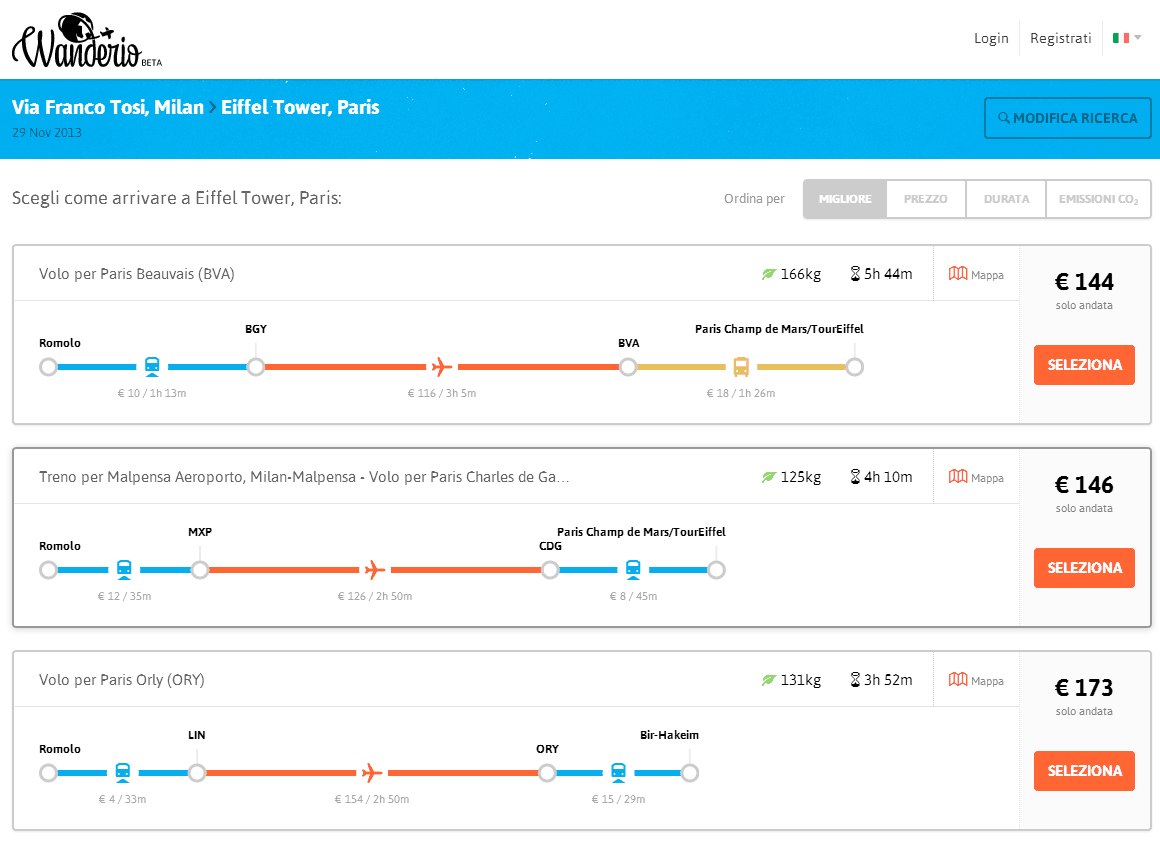
Task: Click the '€ 12 / 35m' train fare
Action: point(124,596)
